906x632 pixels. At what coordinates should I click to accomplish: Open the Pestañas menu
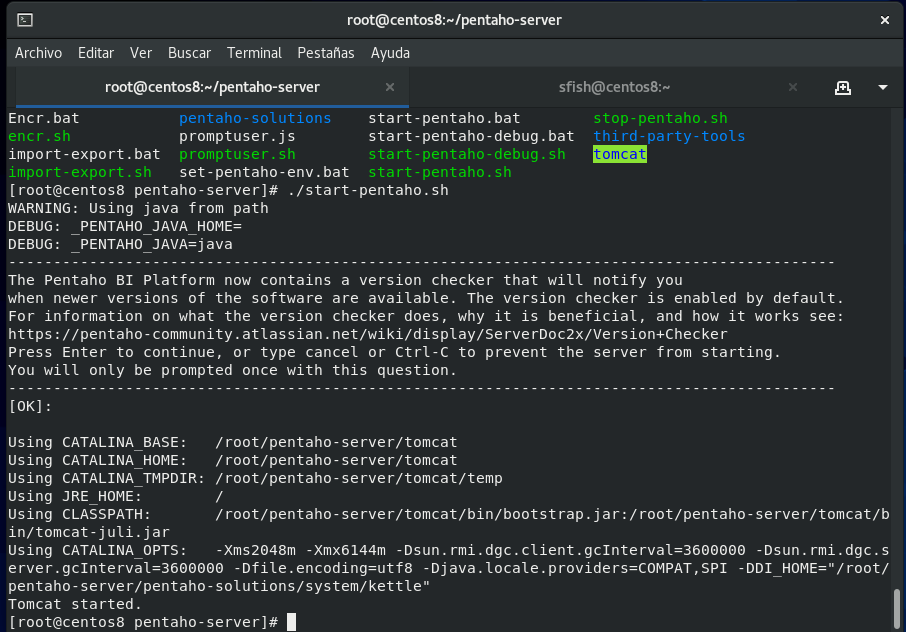click(326, 53)
